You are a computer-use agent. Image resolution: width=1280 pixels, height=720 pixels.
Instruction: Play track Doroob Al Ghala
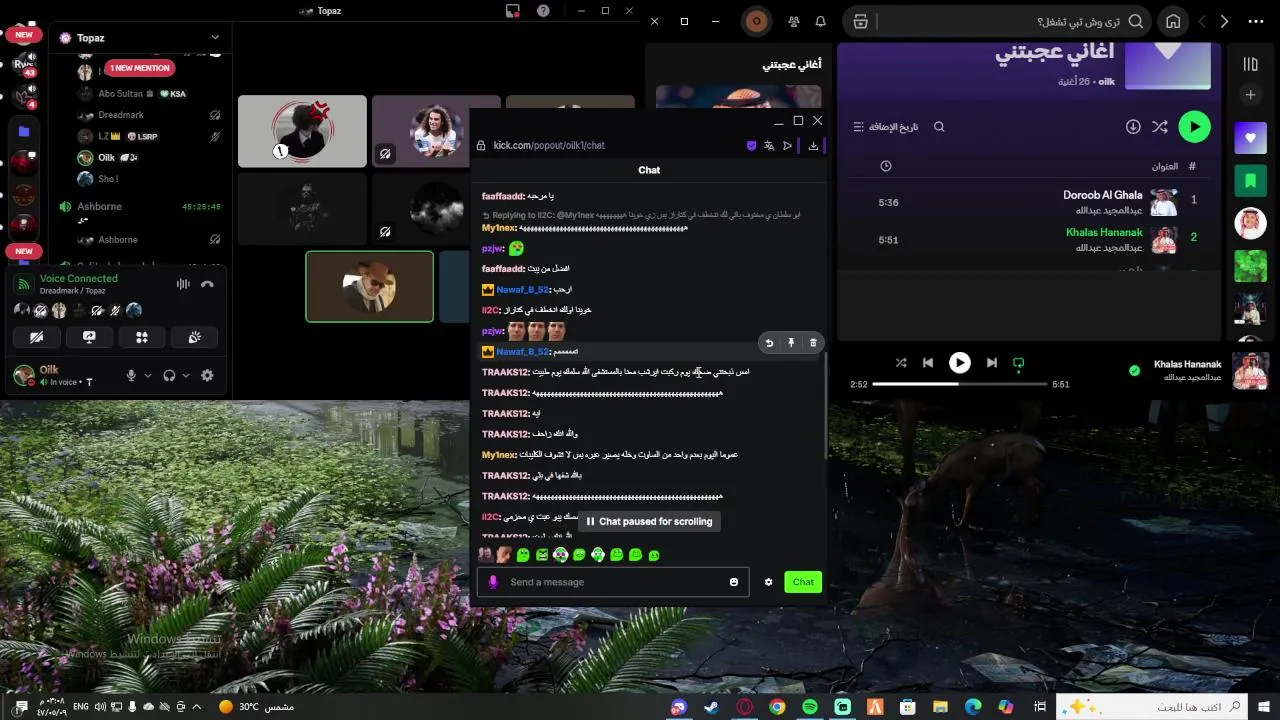coord(1103,195)
